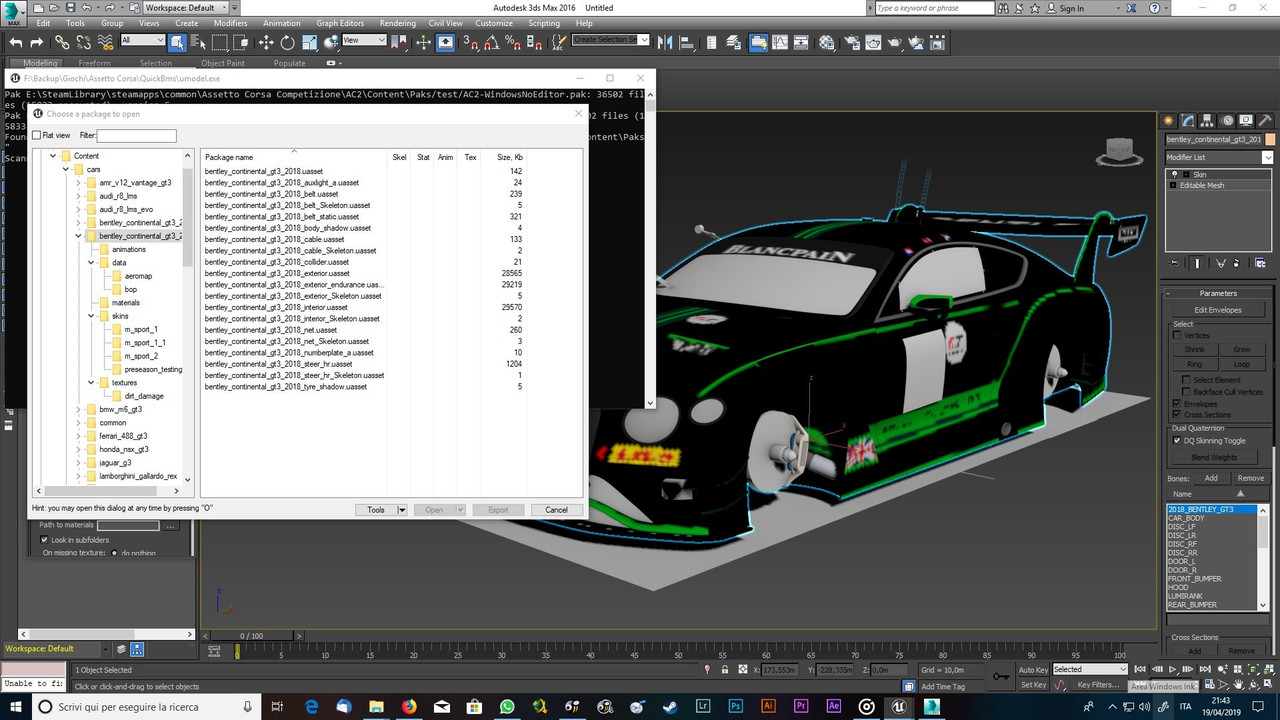Open the Modifiers menu

(x=230, y=23)
